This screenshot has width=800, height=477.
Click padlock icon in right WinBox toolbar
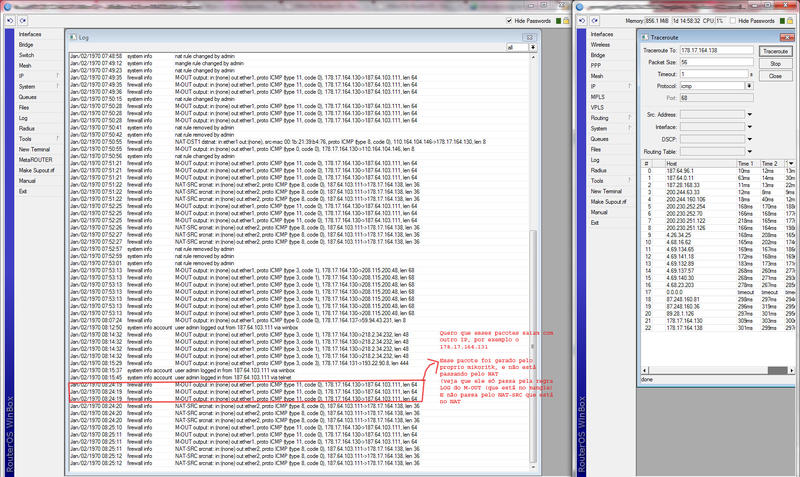(x=790, y=21)
